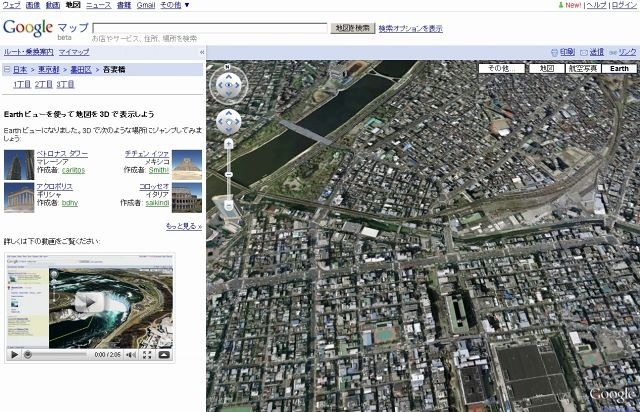Click the look-down arrow on the eye joystick
The image size is (640, 412).
[x=229, y=94]
